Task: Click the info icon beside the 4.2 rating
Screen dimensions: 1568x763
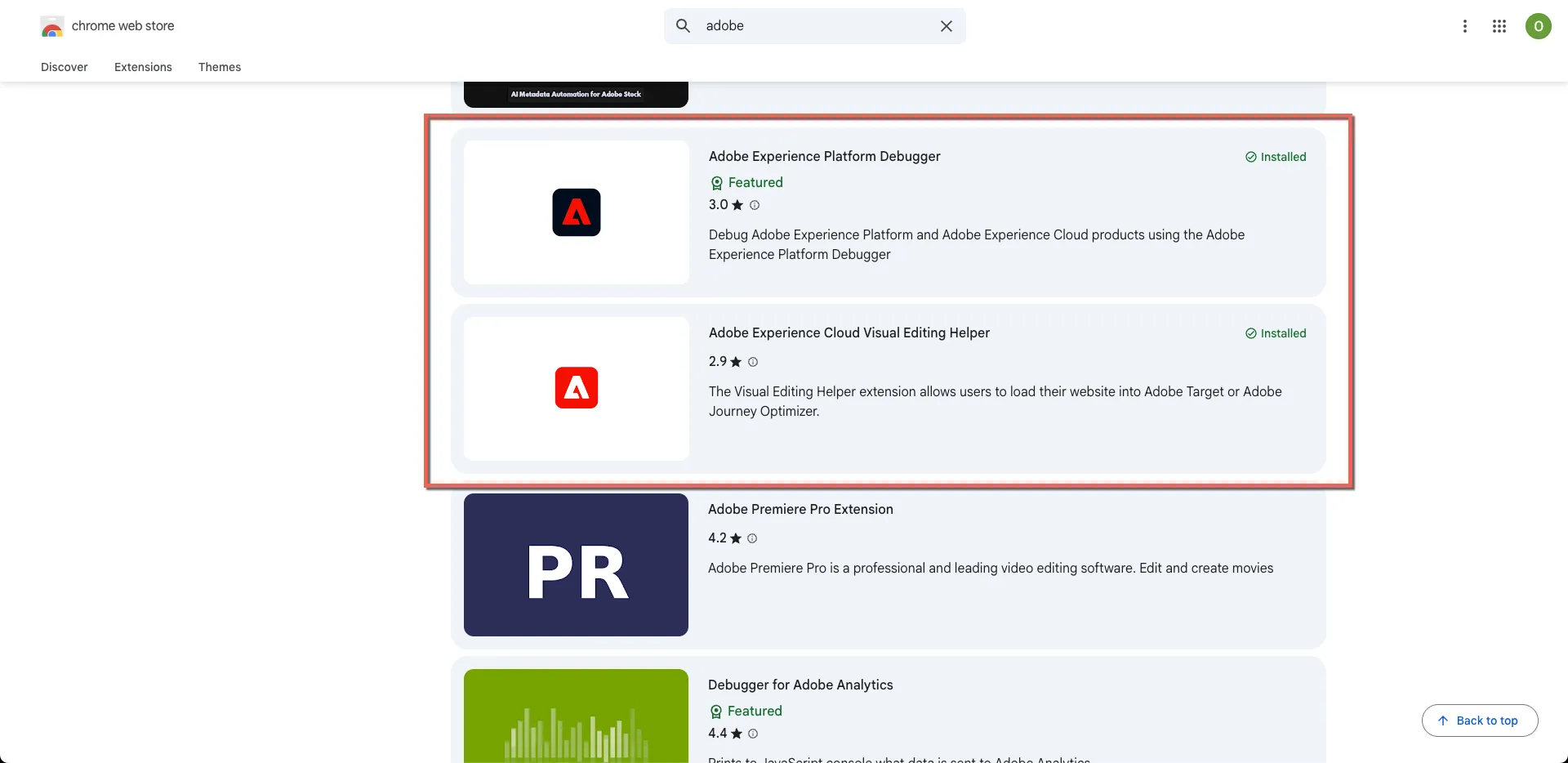Action: pos(752,538)
